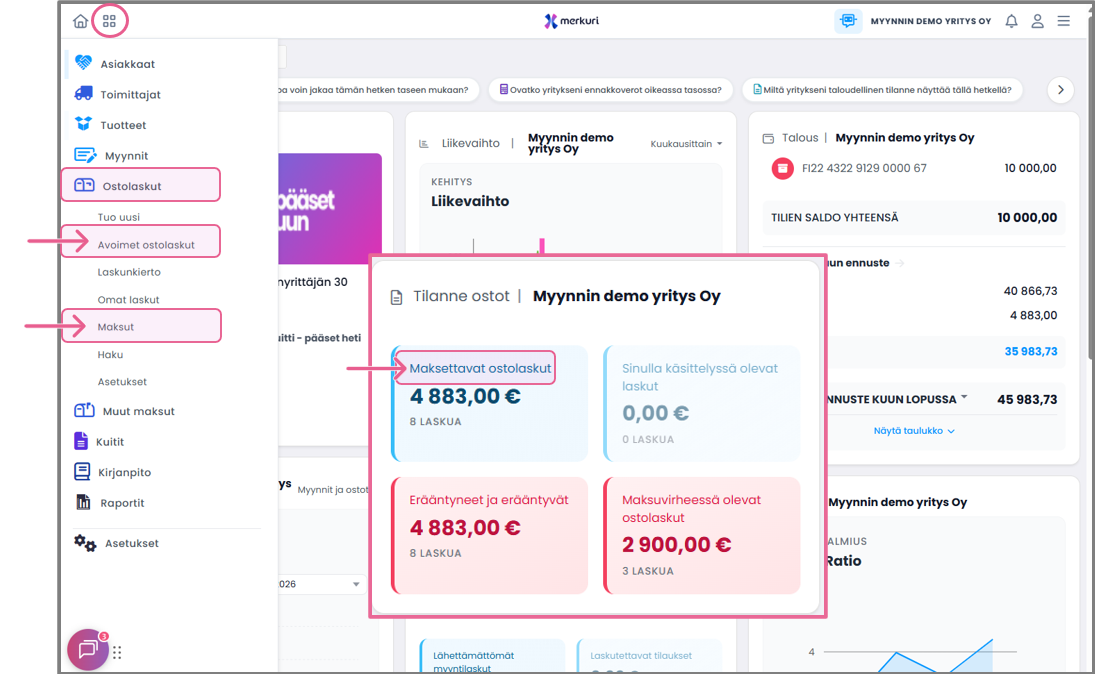Expand the Kuukausittain period dropdown
The width and height of the screenshot is (1095, 674).
coord(686,143)
